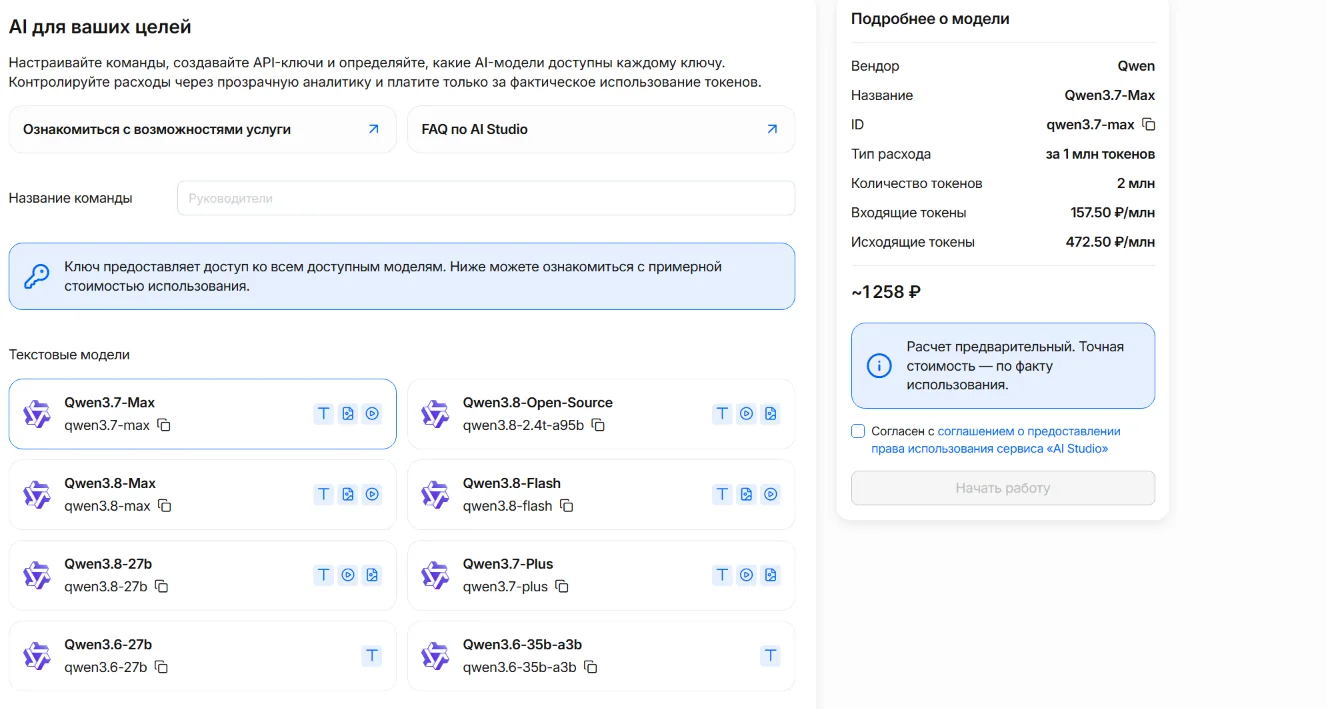Click the Начать работу button
The height and width of the screenshot is (709, 1327).
pos(1003,488)
